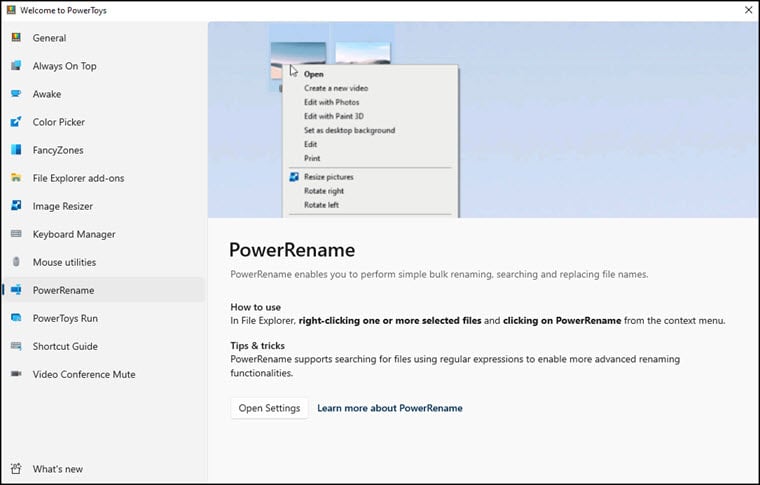Screen dimensions: 760x485
Task: Open the What's new page
Action: (x=104, y=469)
